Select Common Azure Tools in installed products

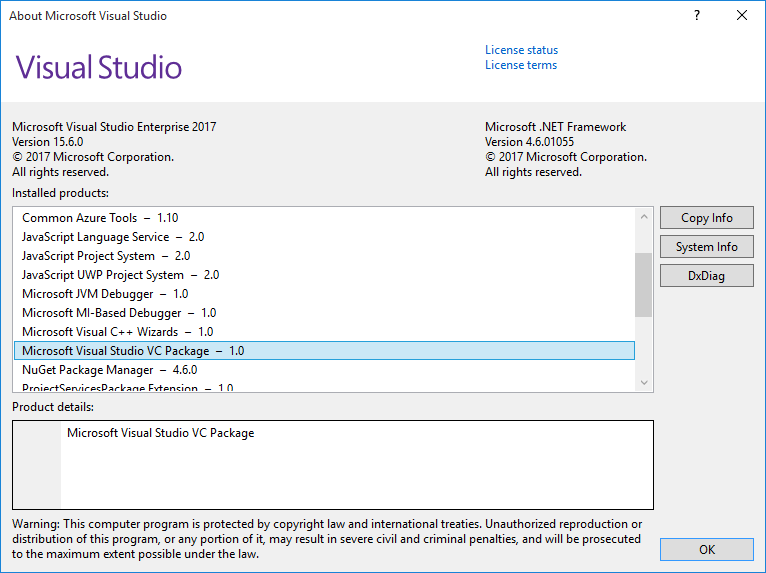[324, 218]
